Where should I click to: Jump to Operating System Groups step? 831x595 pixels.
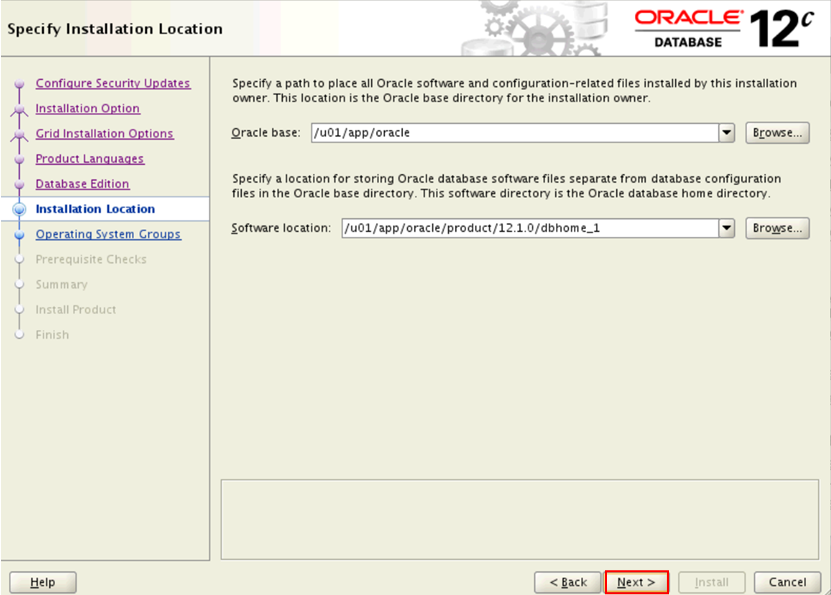(108, 234)
